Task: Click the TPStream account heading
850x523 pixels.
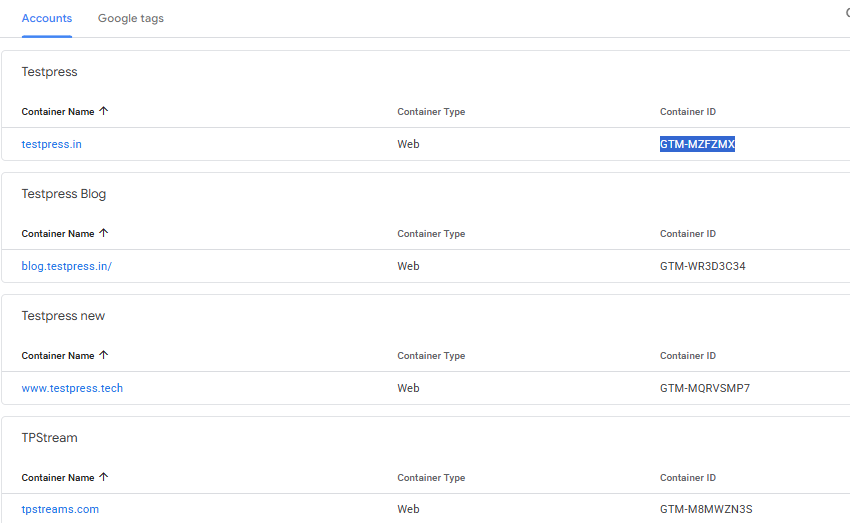Action: (50, 438)
